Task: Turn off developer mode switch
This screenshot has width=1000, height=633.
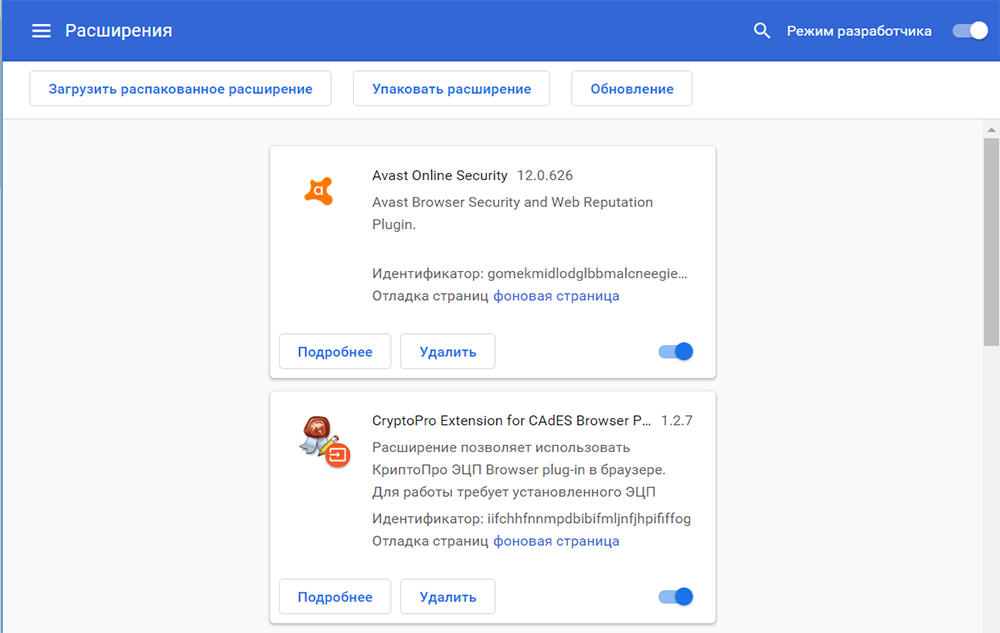Action: click(969, 31)
